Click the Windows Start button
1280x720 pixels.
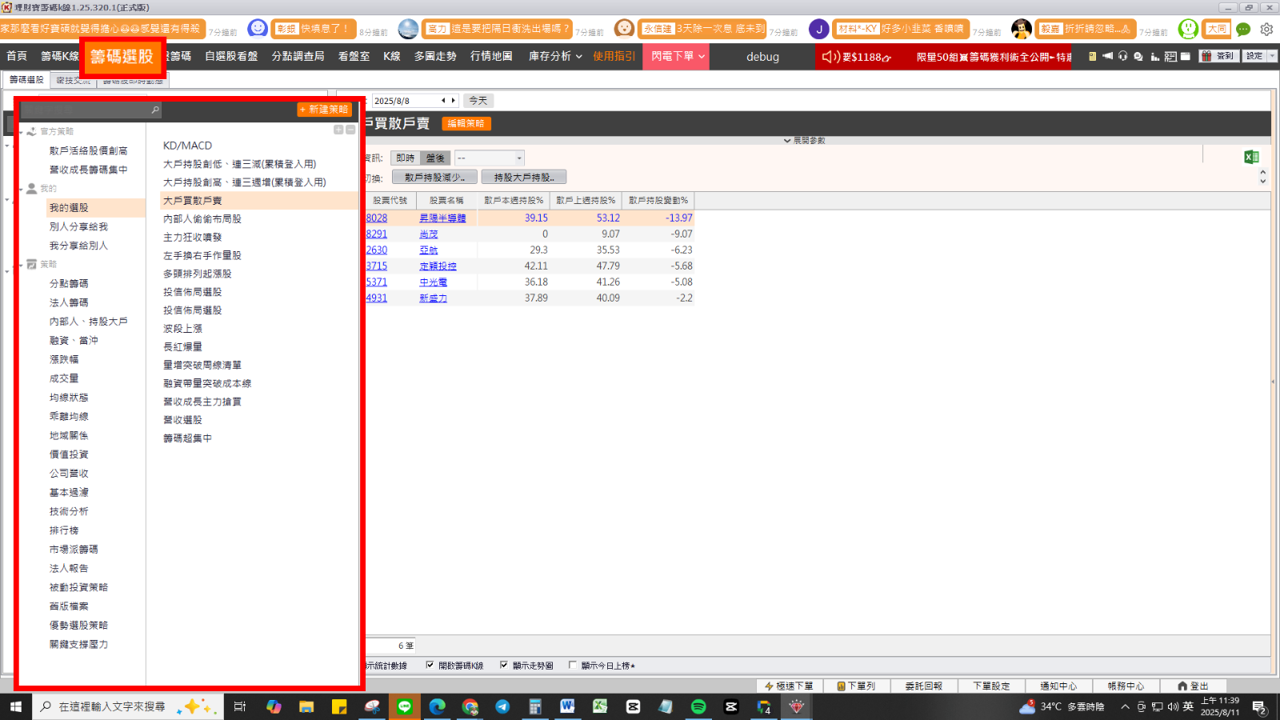15,707
